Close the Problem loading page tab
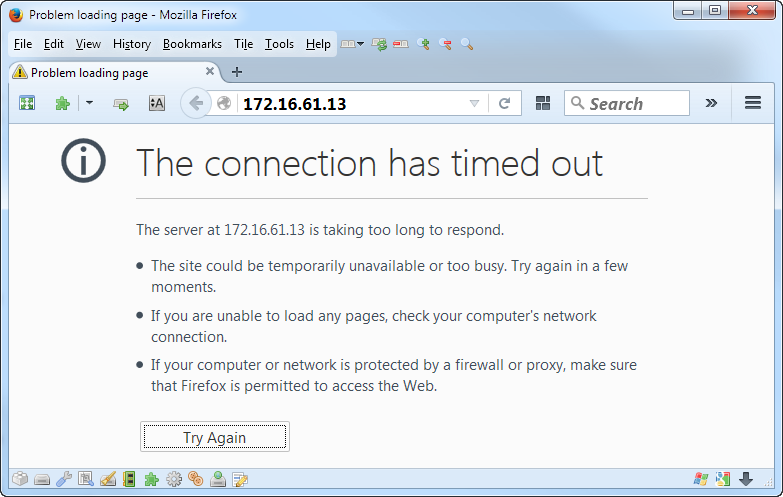Screen dimensions: 783x497 (x=210, y=72)
